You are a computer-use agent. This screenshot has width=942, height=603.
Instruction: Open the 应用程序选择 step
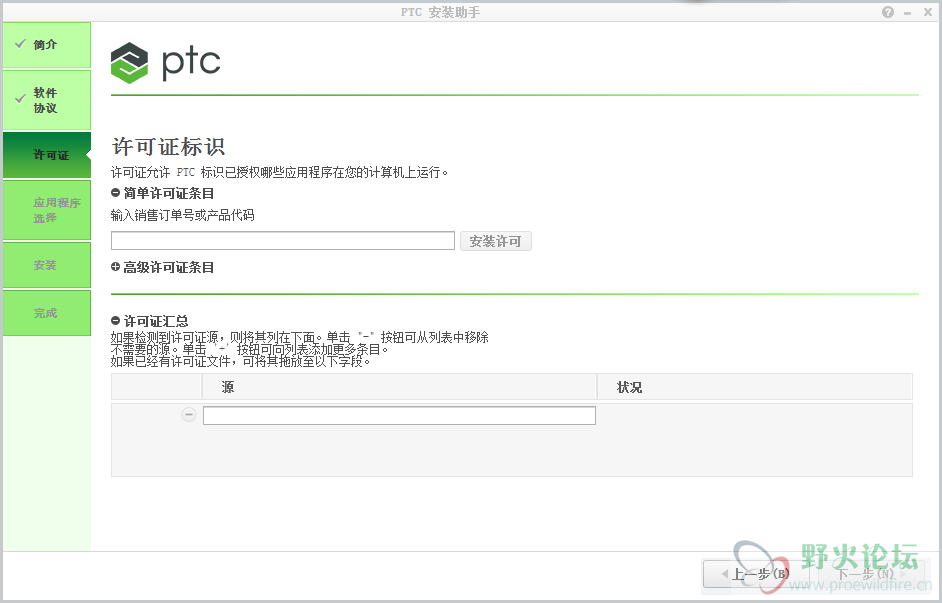(x=47, y=210)
